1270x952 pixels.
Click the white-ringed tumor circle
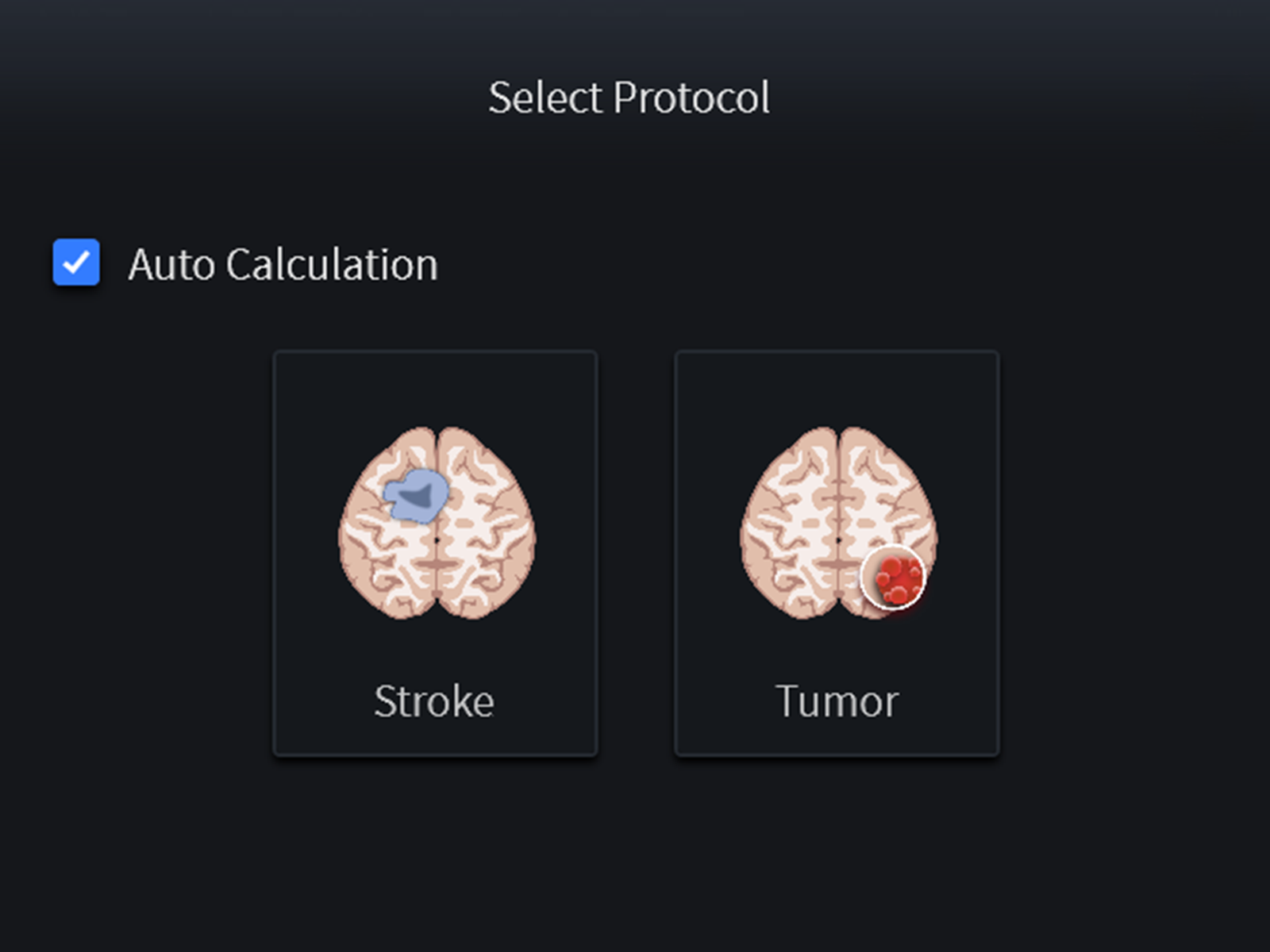pos(893,578)
